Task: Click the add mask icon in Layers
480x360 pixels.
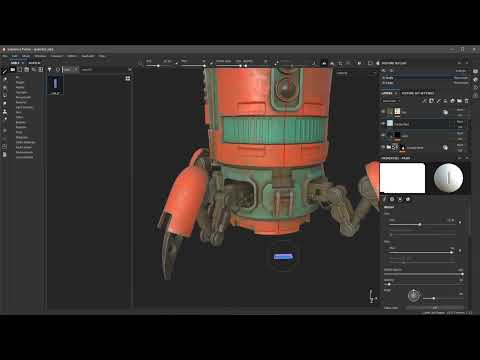Action: (x=431, y=101)
